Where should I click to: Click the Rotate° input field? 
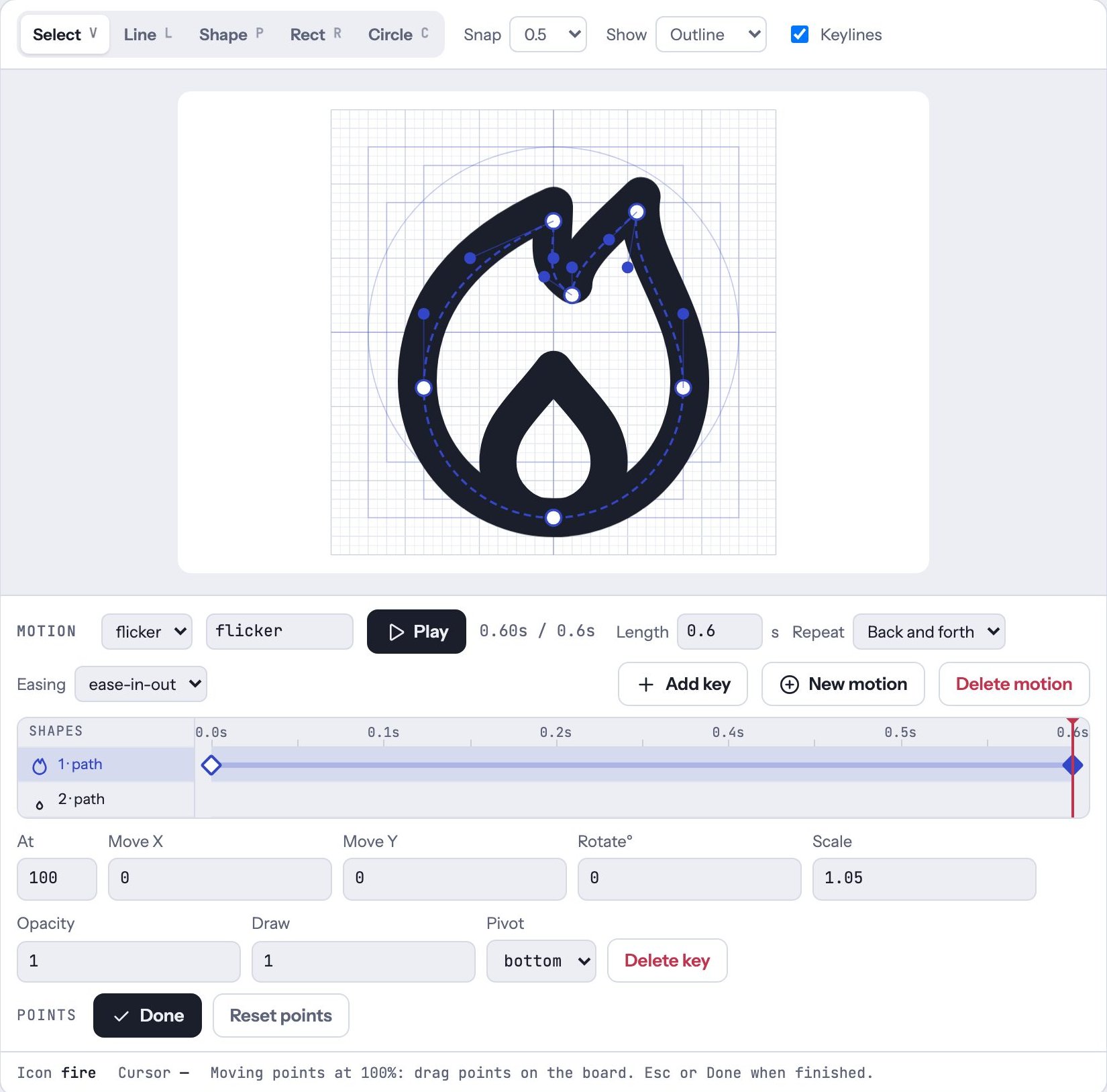690,879
